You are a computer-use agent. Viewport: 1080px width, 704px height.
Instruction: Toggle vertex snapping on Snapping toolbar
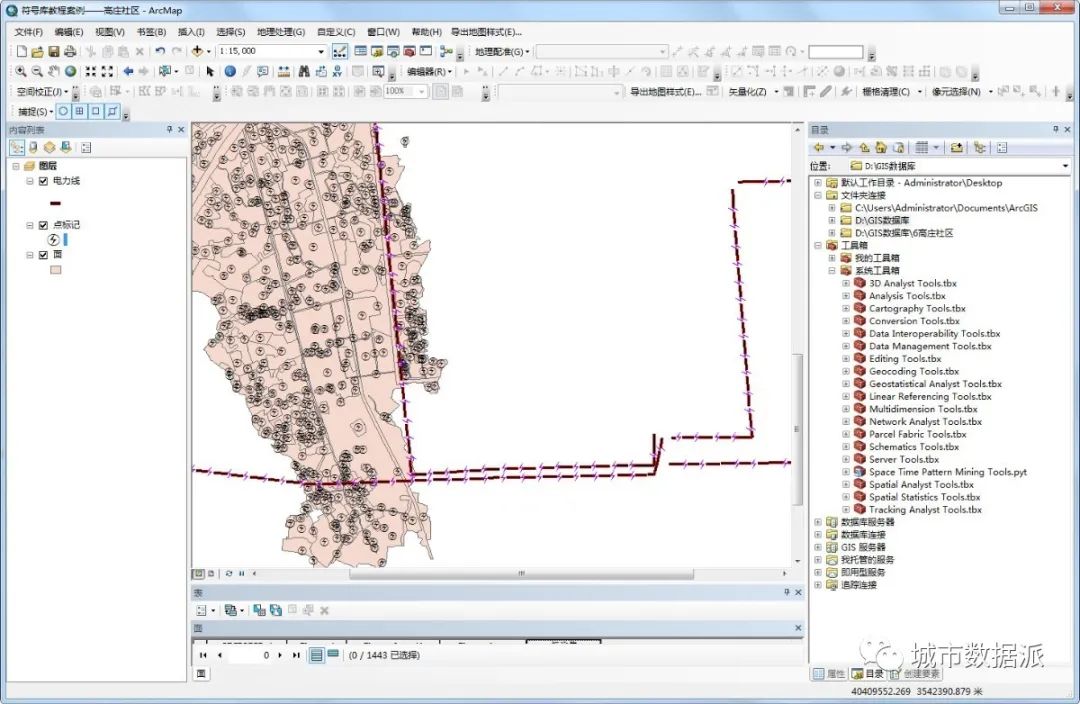pyautogui.click(x=96, y=111)
